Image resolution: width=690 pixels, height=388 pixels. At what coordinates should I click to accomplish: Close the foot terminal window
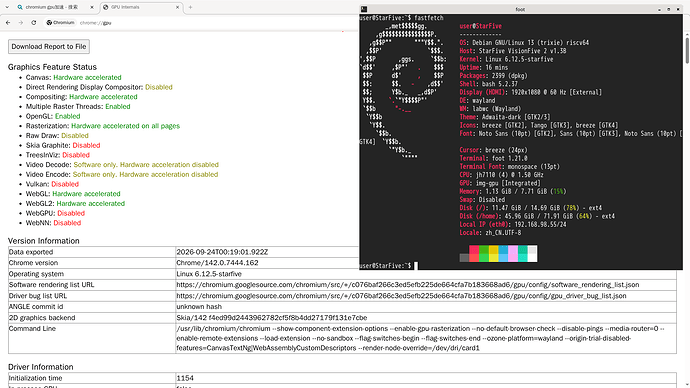[x=678, y=9]
